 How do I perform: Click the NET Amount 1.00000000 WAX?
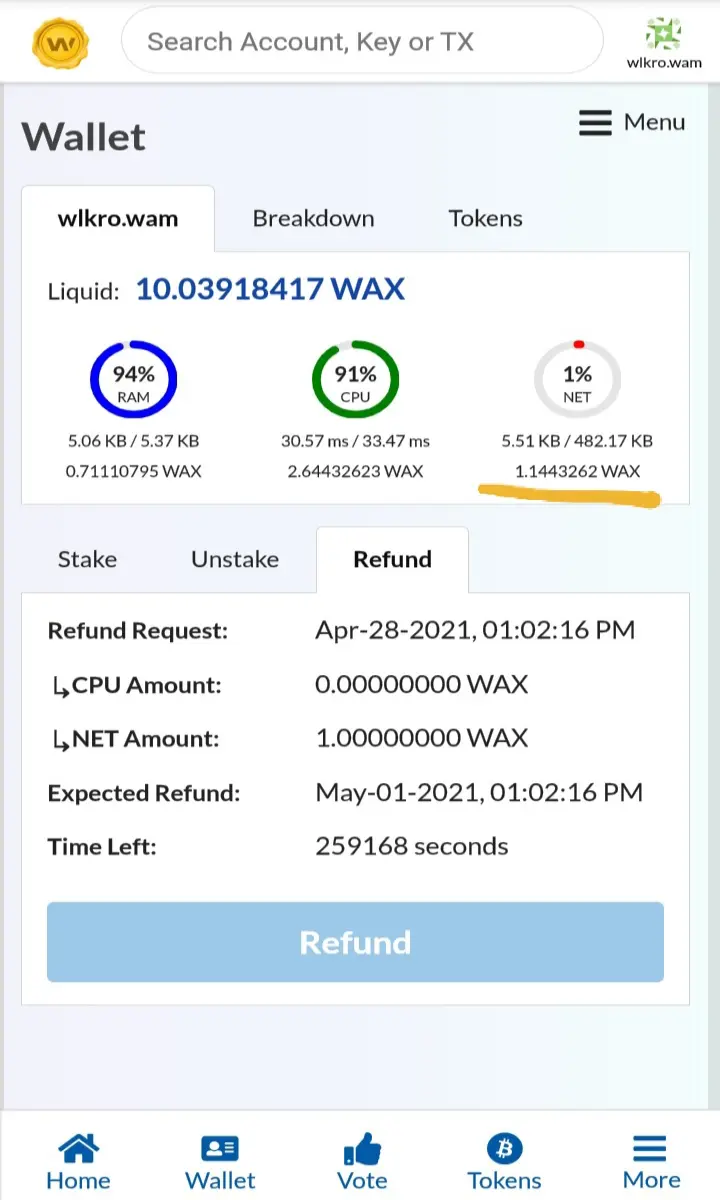tap(421, 738)
